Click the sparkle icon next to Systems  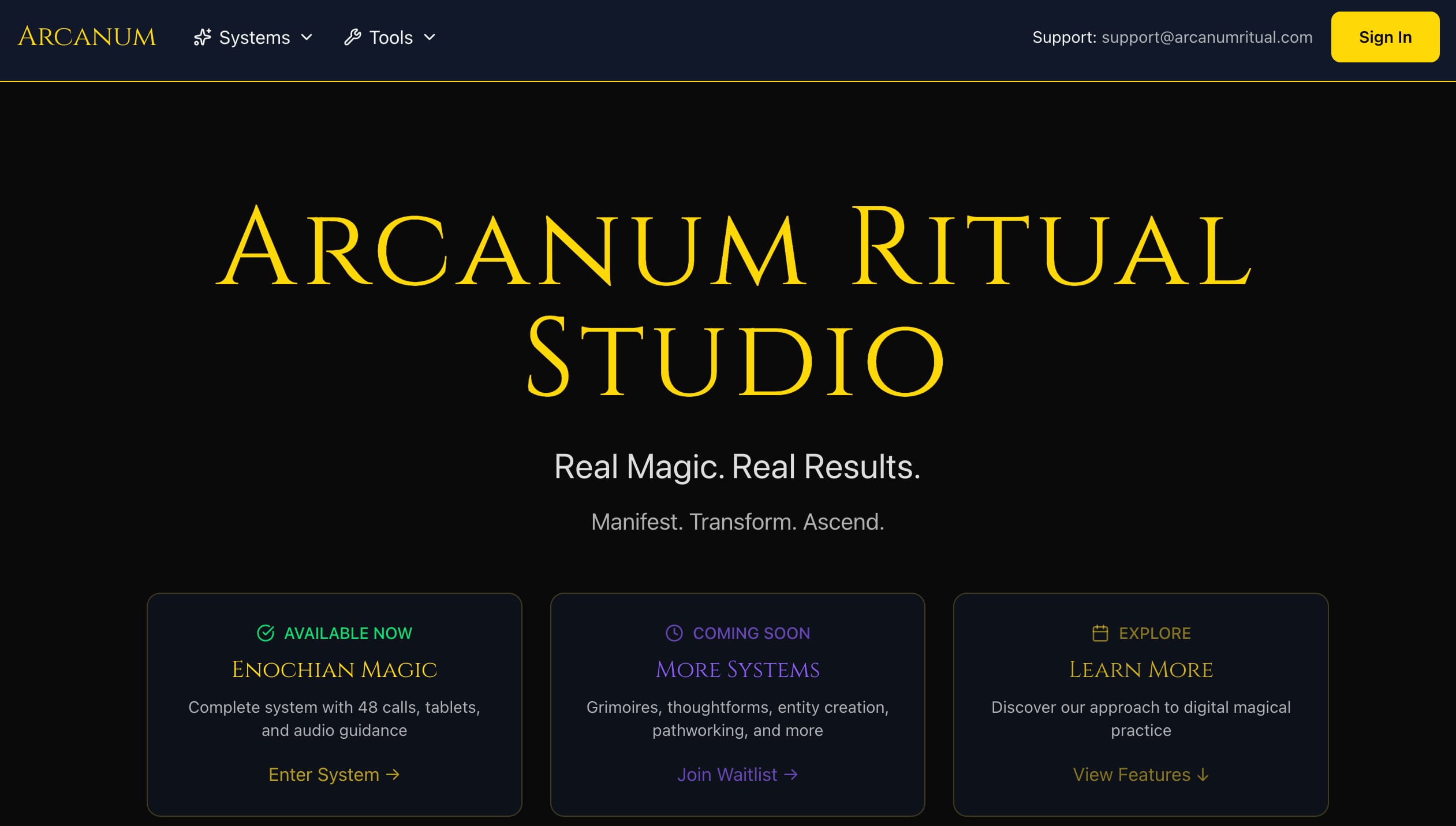(203, 37)
